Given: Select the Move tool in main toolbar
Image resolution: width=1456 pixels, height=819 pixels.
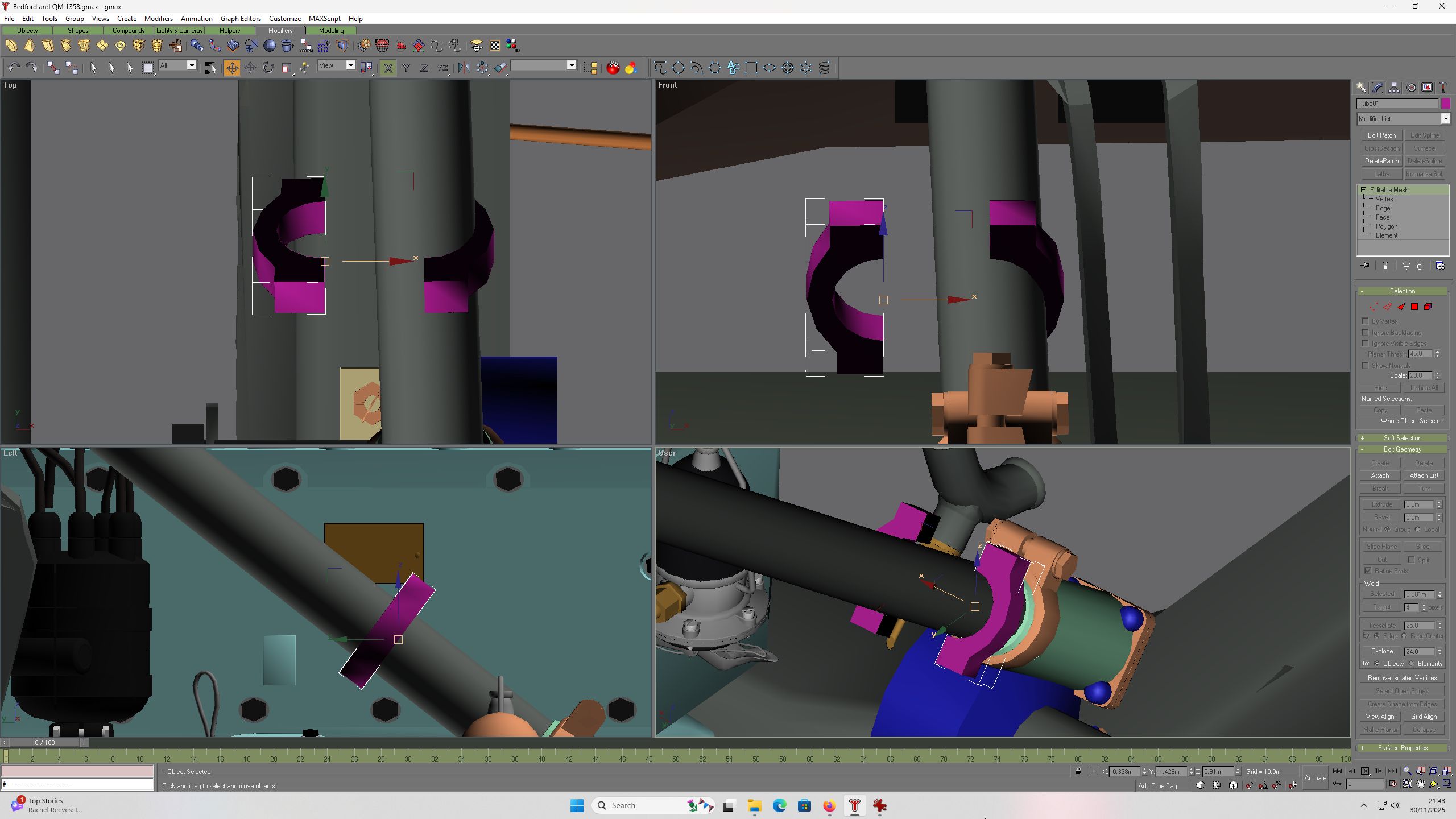Looking at the screenshot, I should pos(232,68).
